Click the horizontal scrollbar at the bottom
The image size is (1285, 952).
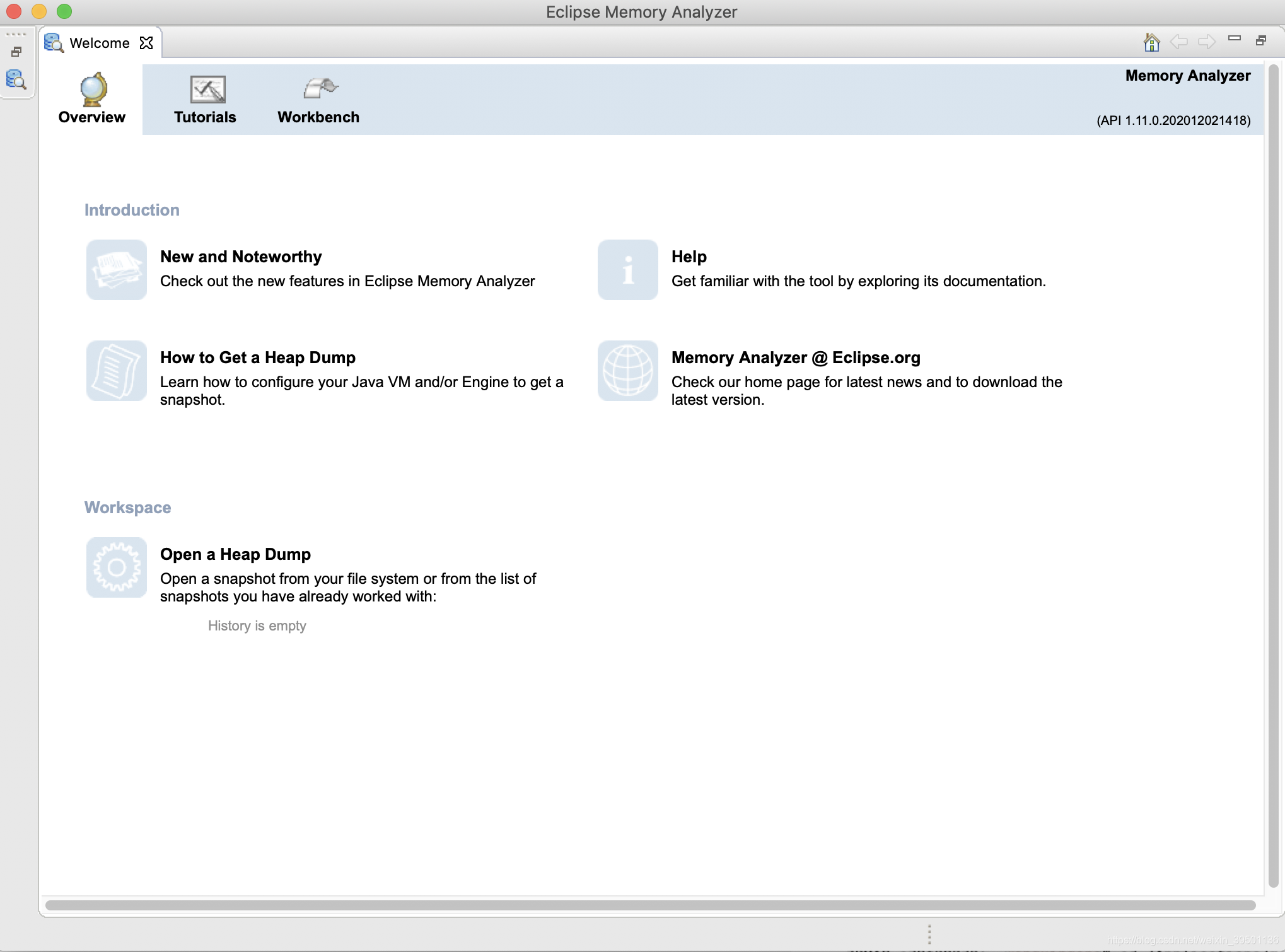tap(649, 905)
